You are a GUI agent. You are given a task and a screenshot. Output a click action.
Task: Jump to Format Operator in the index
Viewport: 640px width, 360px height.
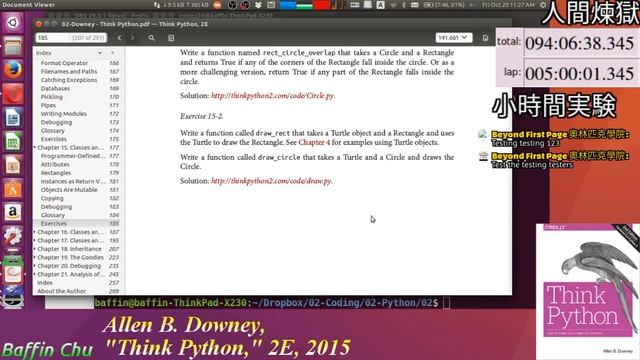tap(78, 63)
